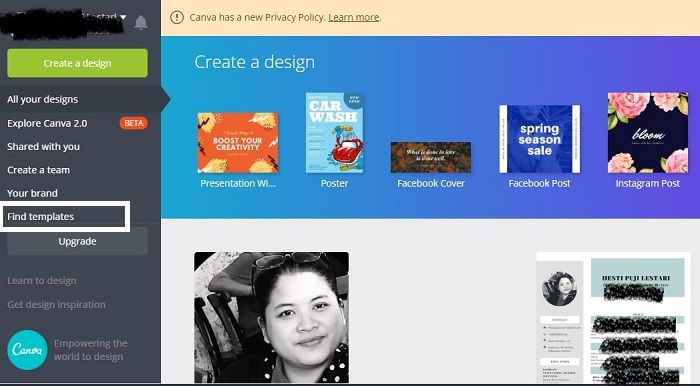700x386 pixels.
Task: Open the resume design thumbnail
Action: [x=612, y=318]
